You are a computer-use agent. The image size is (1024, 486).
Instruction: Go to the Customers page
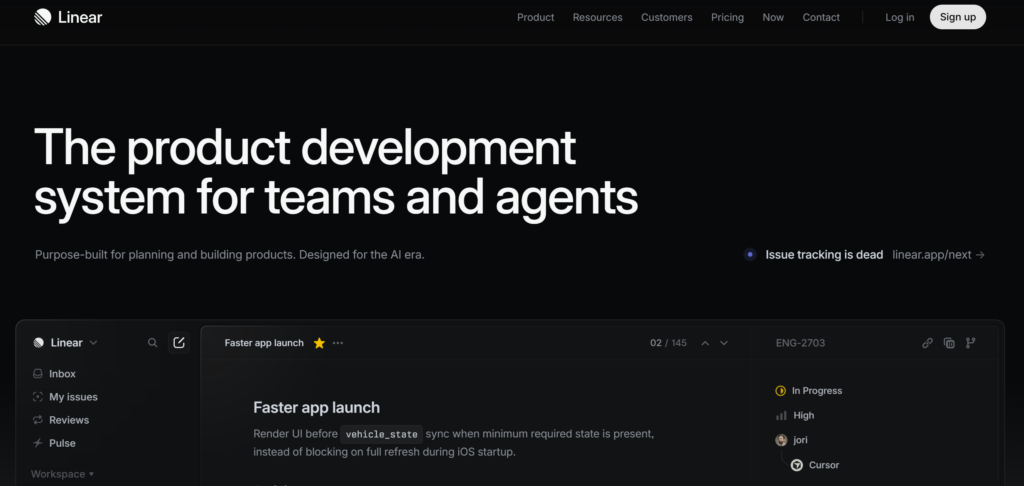click(x=667, y=18)
